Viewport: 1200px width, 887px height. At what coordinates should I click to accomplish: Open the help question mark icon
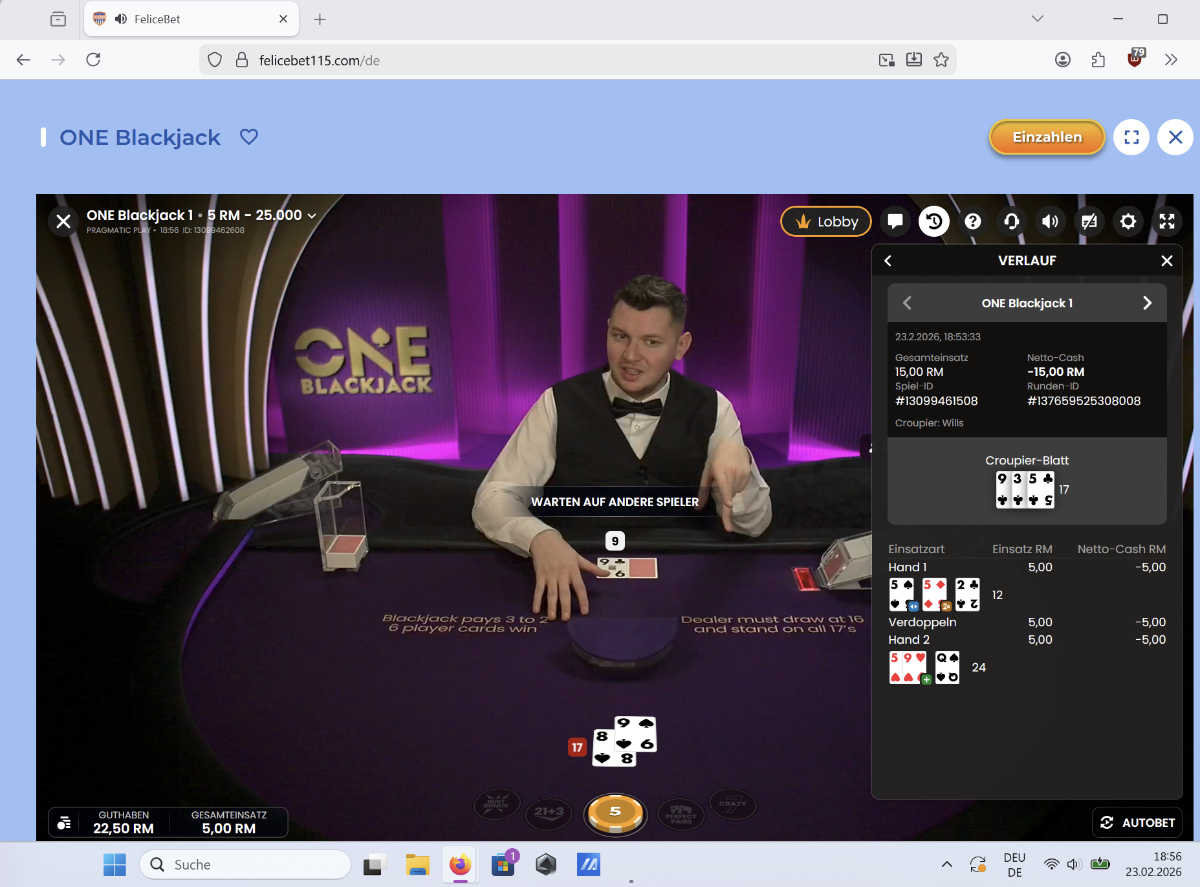[972, 222]
